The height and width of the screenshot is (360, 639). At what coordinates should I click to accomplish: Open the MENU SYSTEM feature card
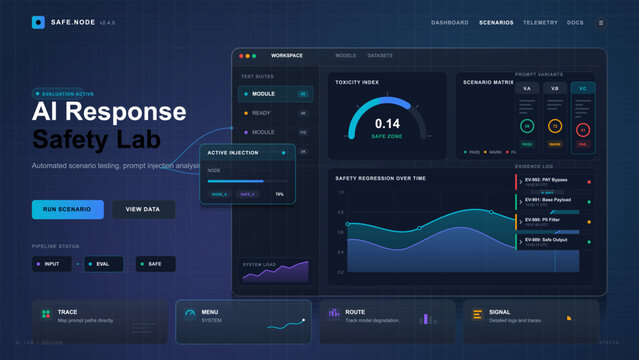[243, 322]
